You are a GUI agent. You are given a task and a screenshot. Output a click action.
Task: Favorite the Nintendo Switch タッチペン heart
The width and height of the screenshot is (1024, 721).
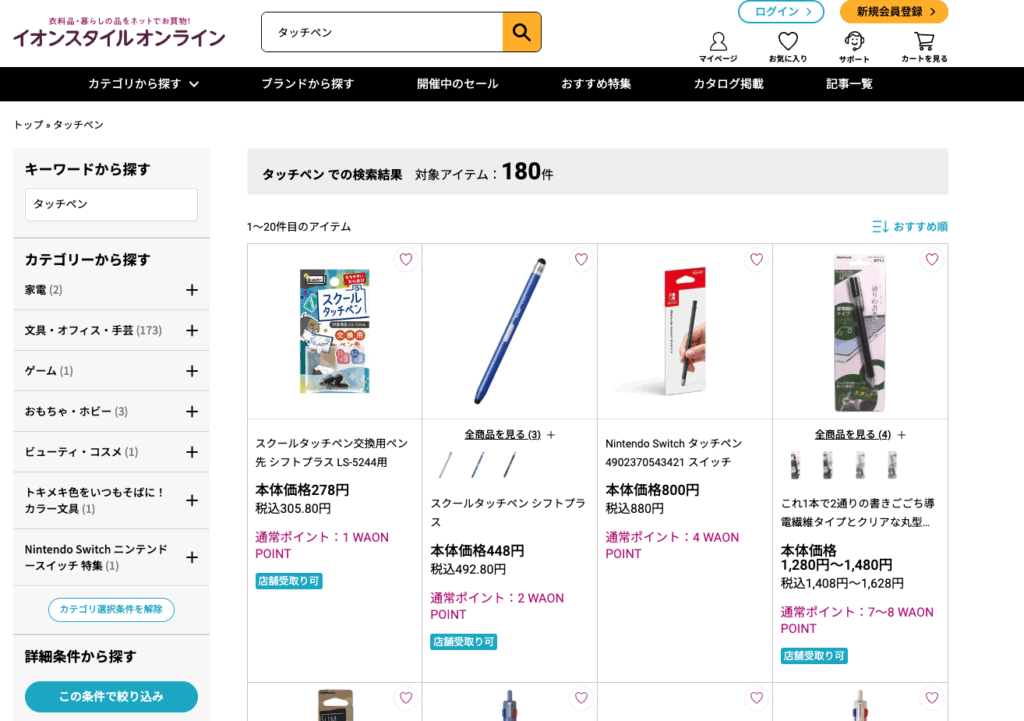pos(756,259)
